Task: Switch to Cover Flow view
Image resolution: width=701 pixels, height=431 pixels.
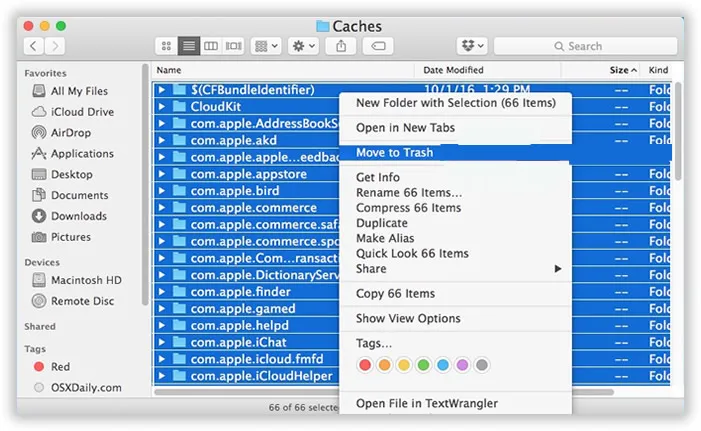Action: tap(234, 46)
